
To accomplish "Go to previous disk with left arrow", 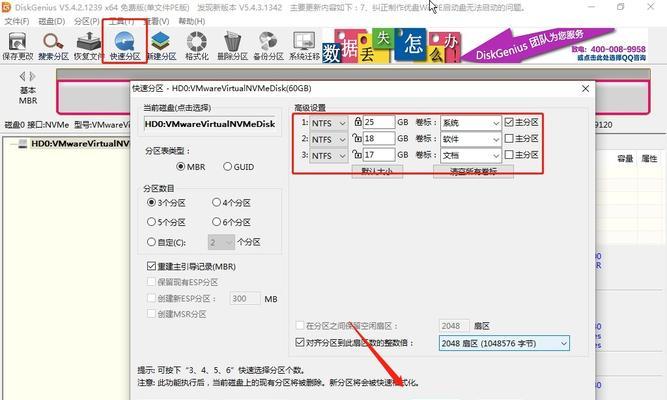I will point(22,77).
